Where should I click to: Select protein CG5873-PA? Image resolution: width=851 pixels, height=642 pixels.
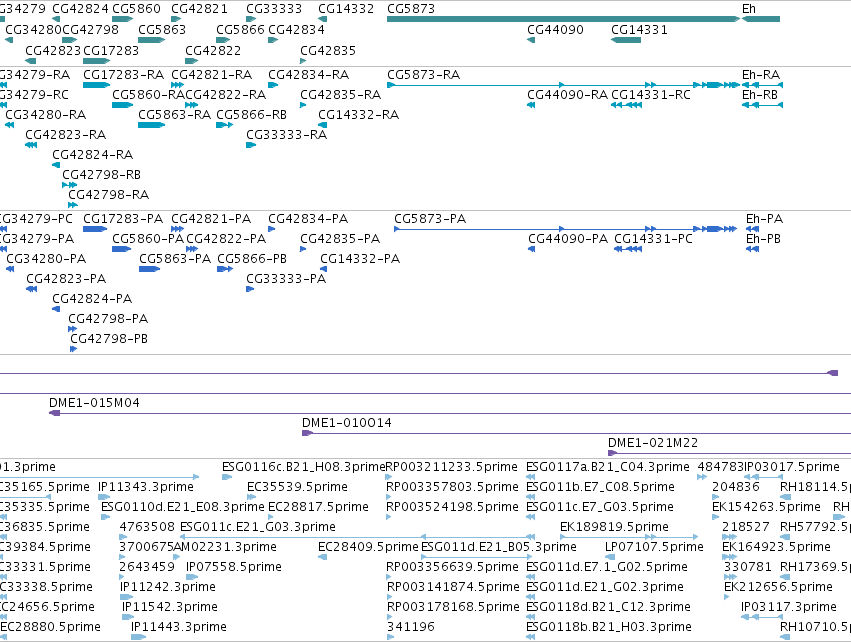pyautogui.click(x=565, y=229)
